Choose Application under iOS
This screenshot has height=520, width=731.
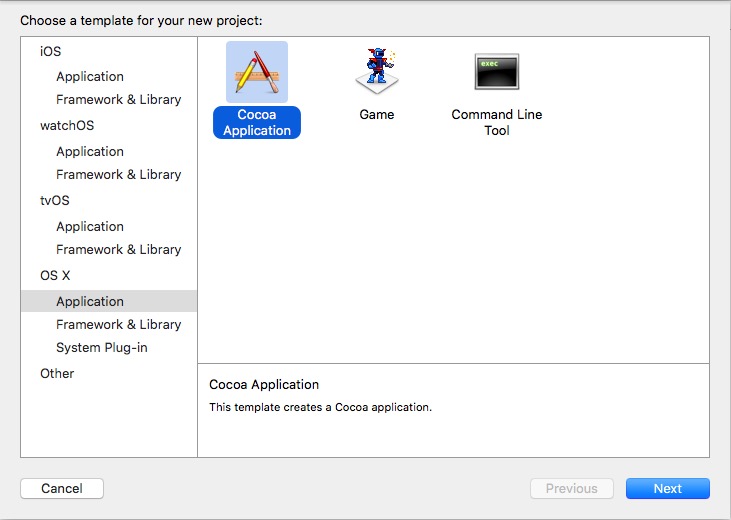click(x=90, y=76)
